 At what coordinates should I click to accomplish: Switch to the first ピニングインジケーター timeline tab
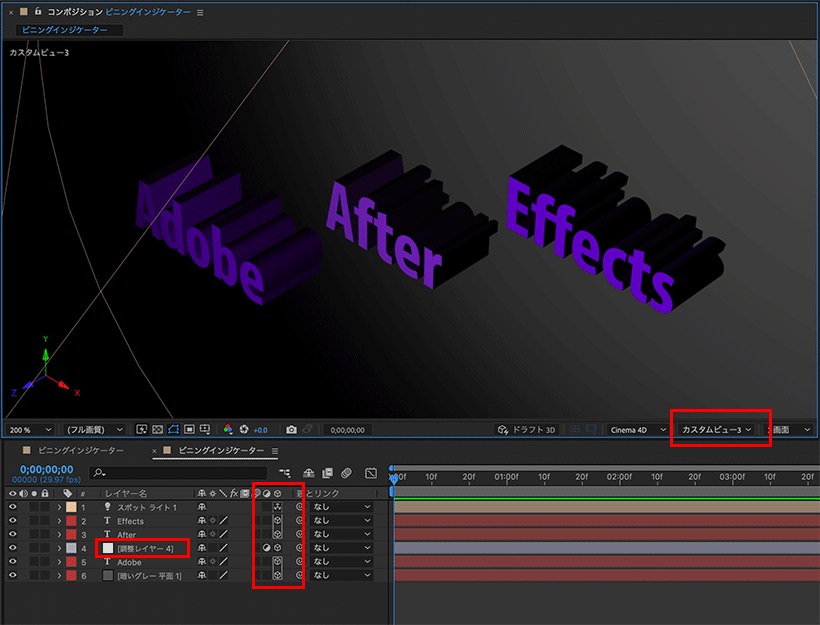point(81,450)
